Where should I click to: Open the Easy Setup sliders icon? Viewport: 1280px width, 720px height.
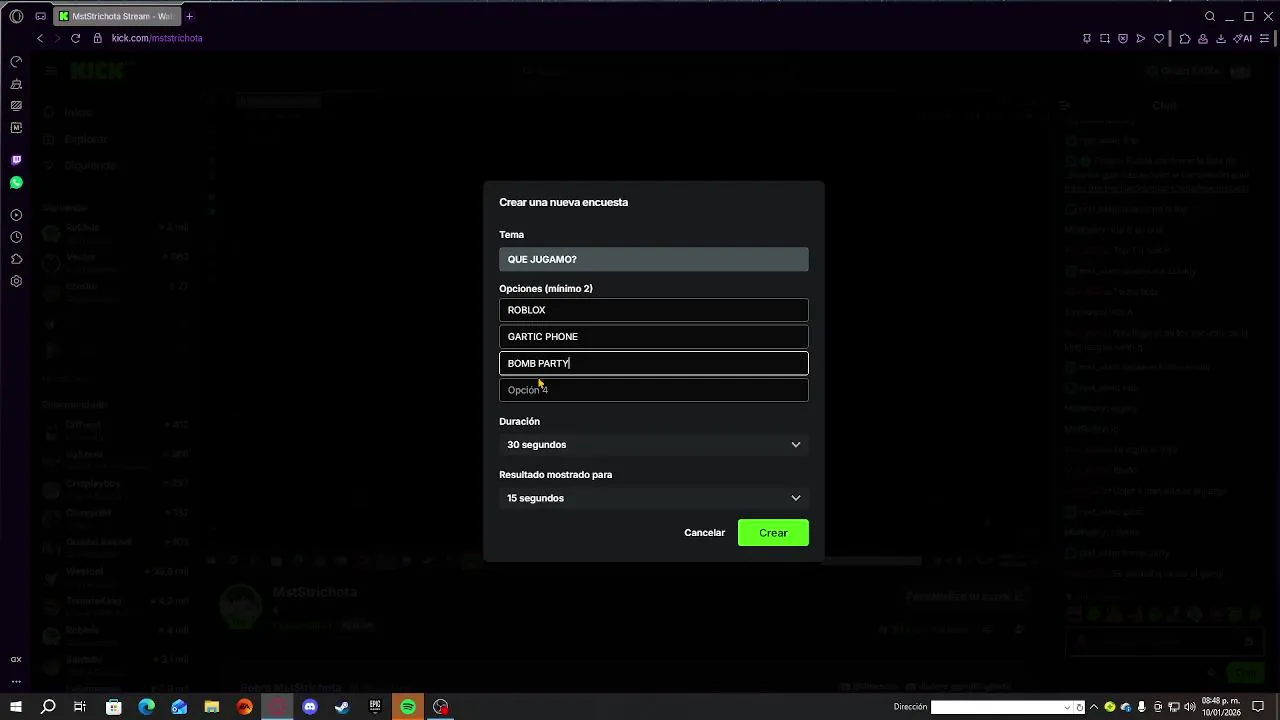(1265, 38)
